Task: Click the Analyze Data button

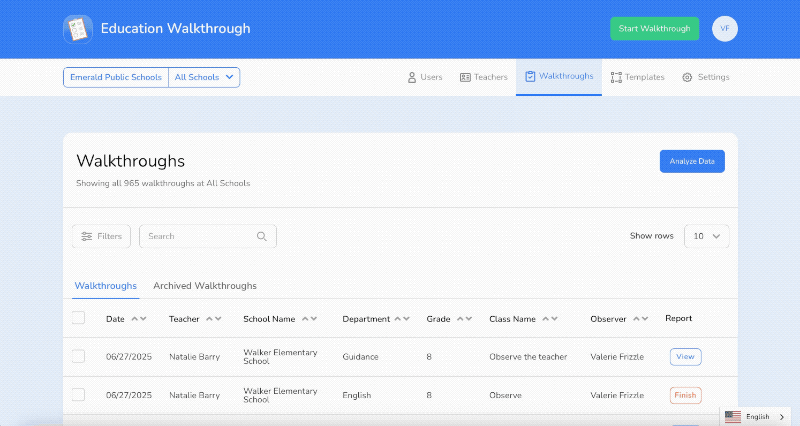Action: click(692, 161)
